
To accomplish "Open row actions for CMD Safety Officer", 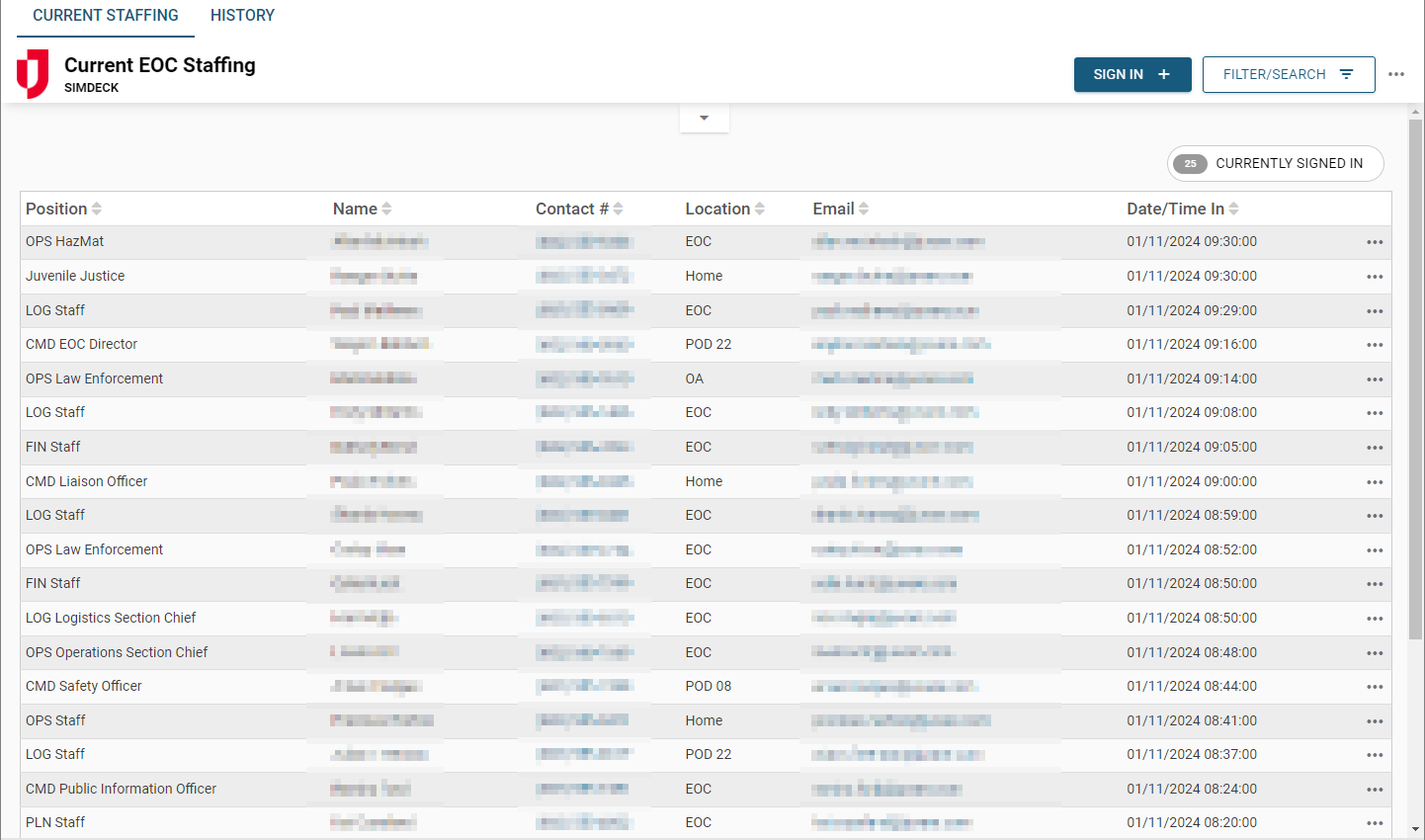I will click(x=1374, y=687).
